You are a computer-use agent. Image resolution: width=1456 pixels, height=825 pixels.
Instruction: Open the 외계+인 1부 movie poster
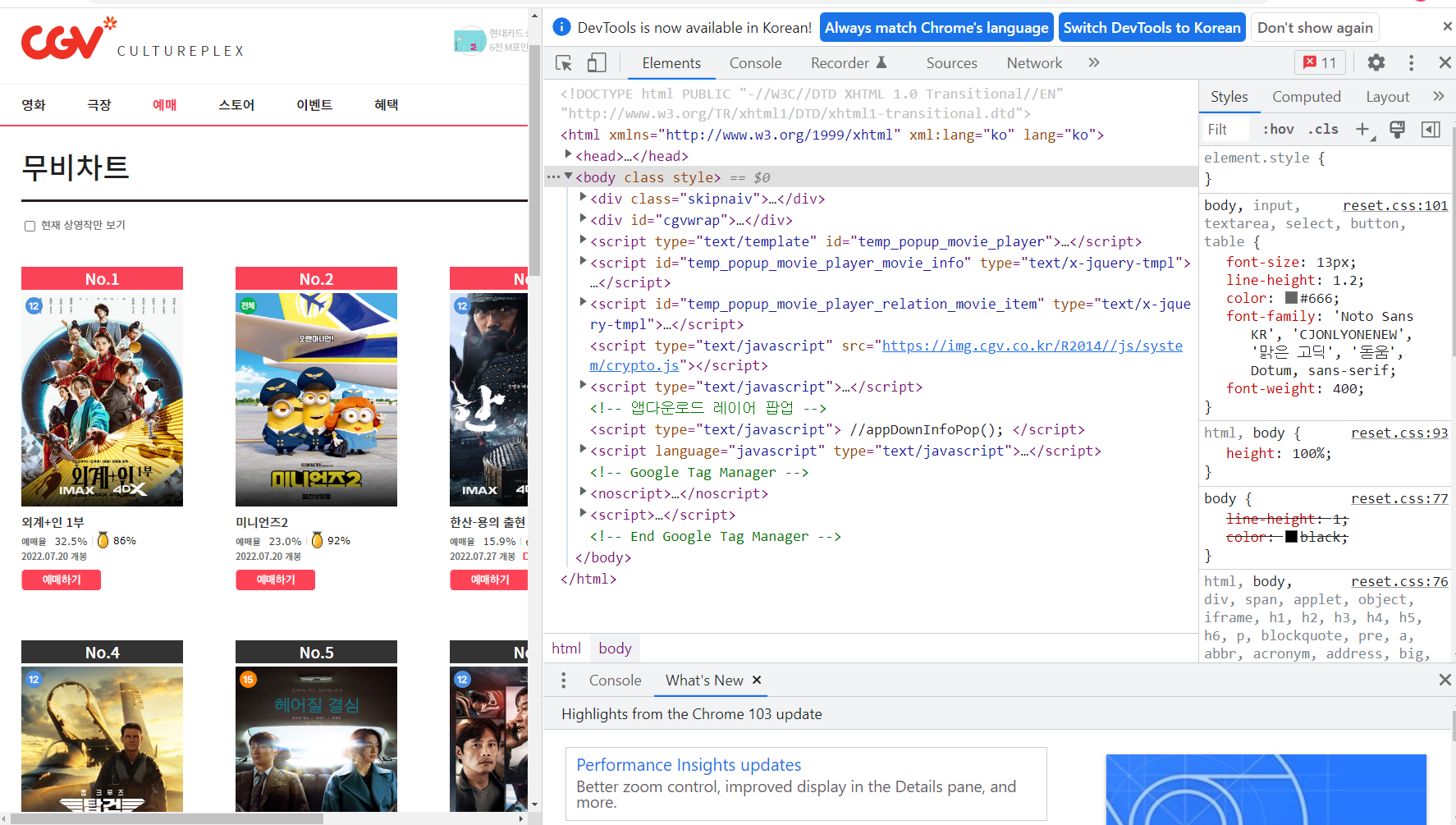[102, 400]
